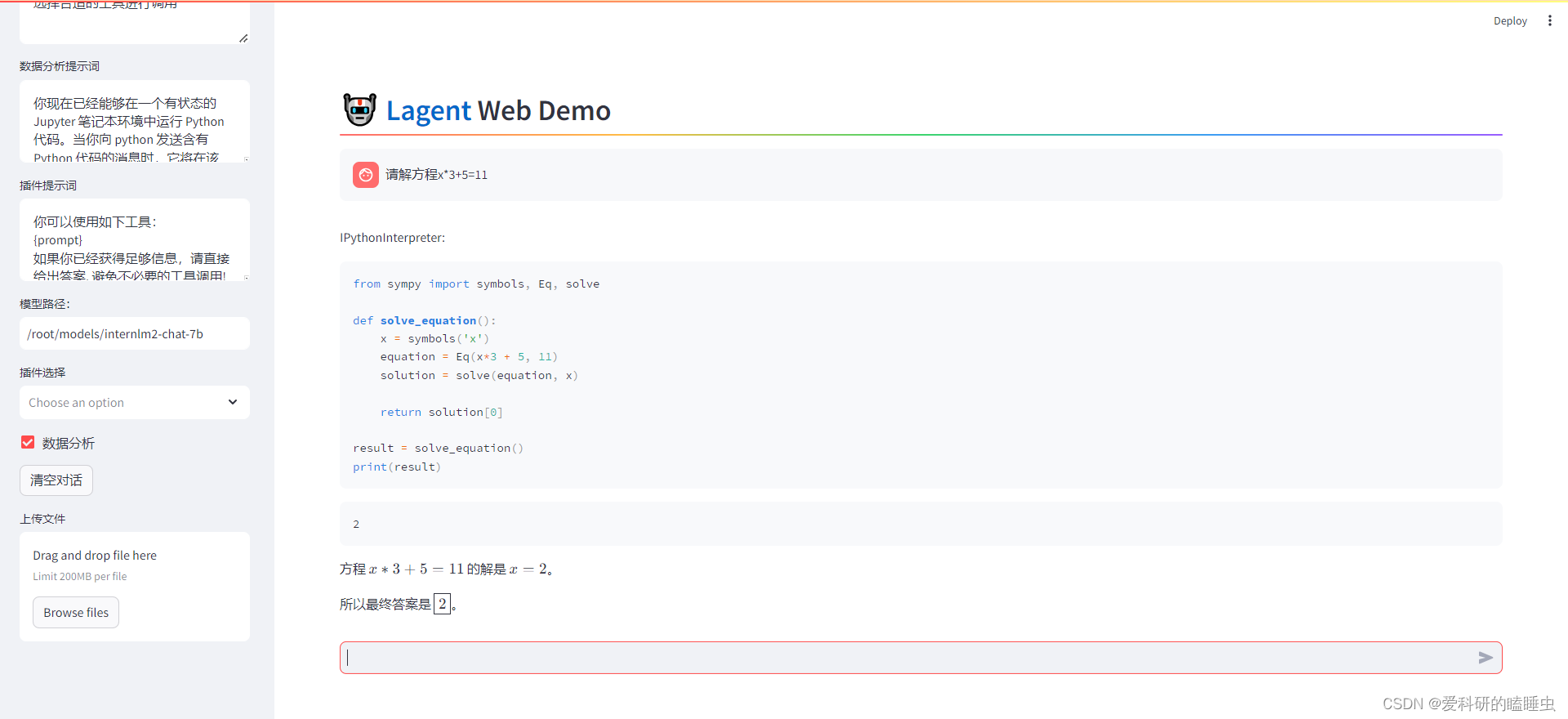Click the code line 'from sympy import symbols'
Screen dimensions: 1568x719
(x=476, y=284)
